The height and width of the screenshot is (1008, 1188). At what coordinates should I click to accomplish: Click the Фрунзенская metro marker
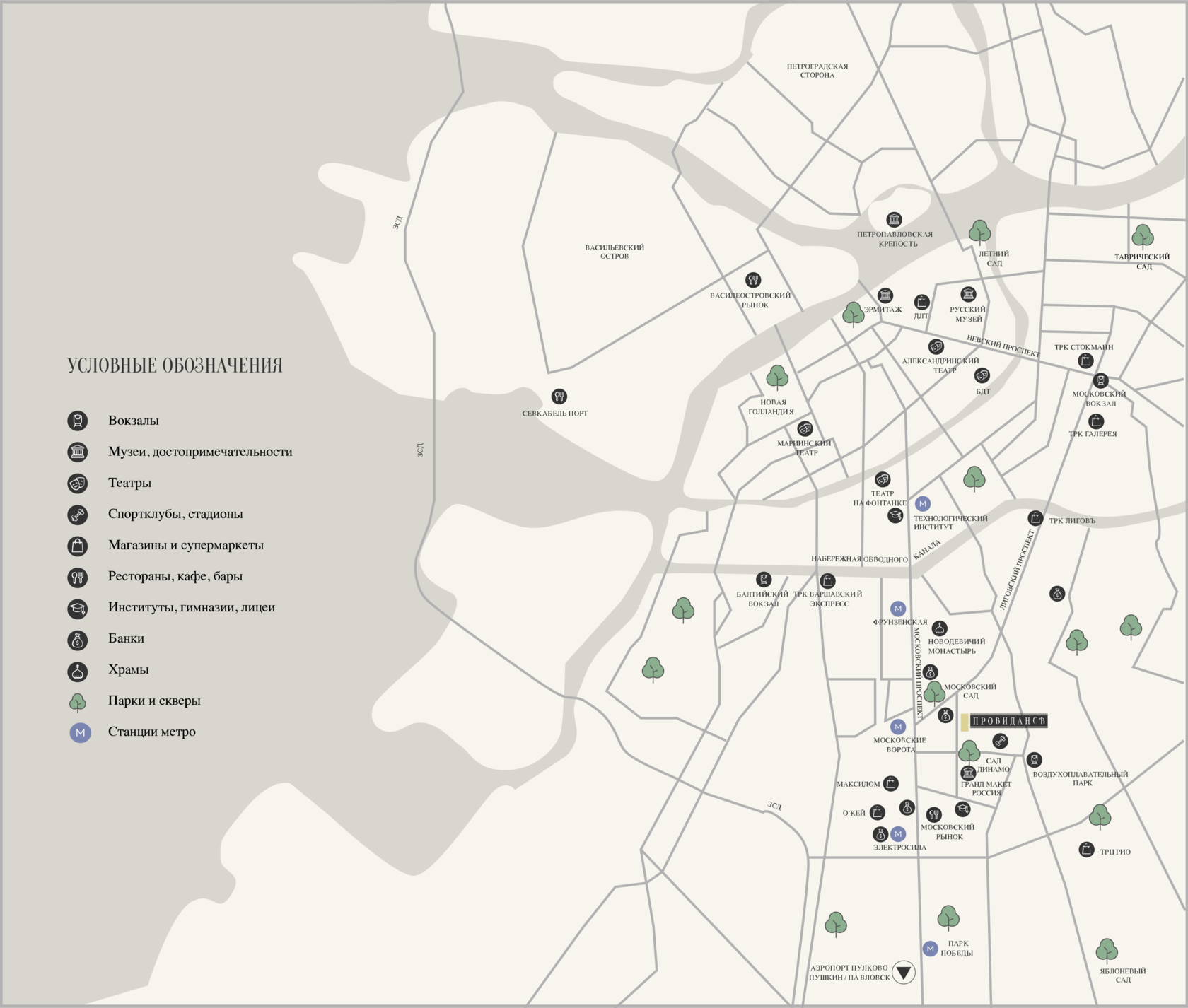pyautogui.click(x=898, y=608)
